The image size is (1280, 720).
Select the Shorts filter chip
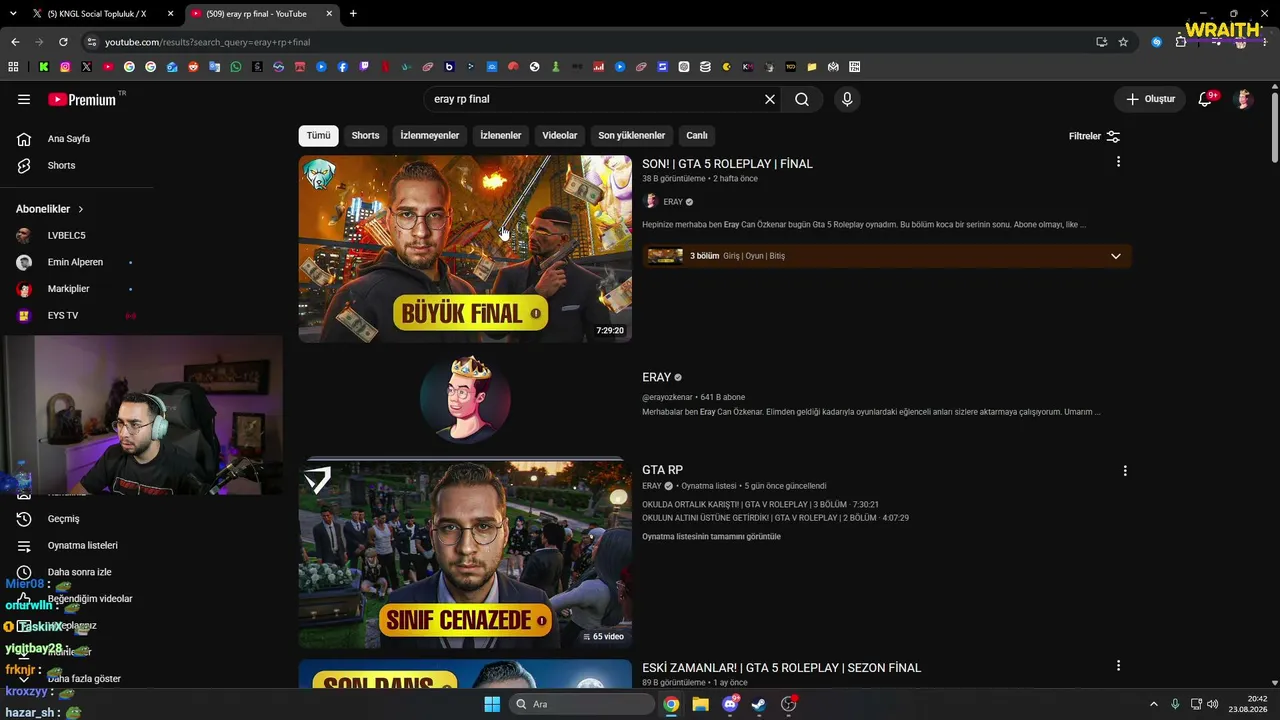point(365,136)
